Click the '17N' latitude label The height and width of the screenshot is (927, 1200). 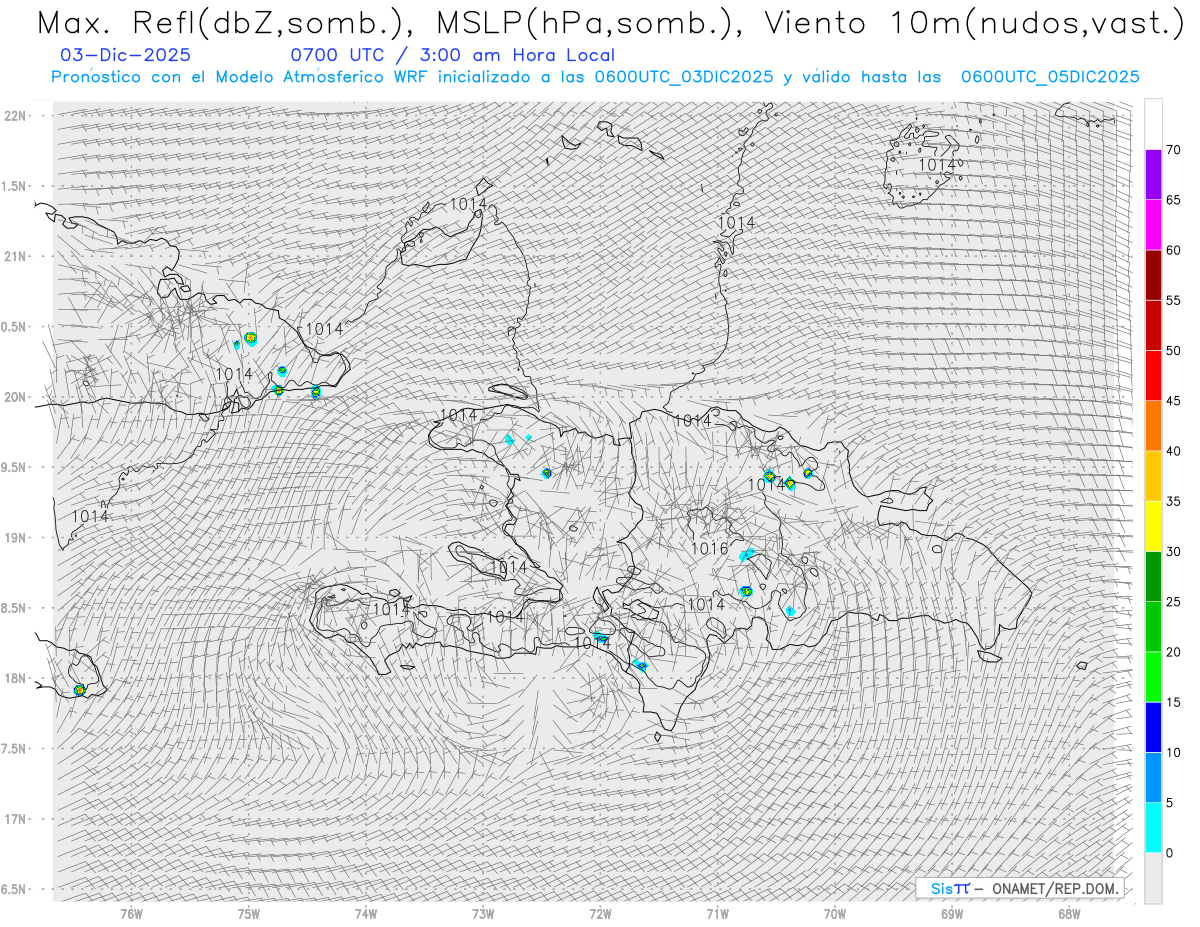pyautogui.click(x=14, y=819)
